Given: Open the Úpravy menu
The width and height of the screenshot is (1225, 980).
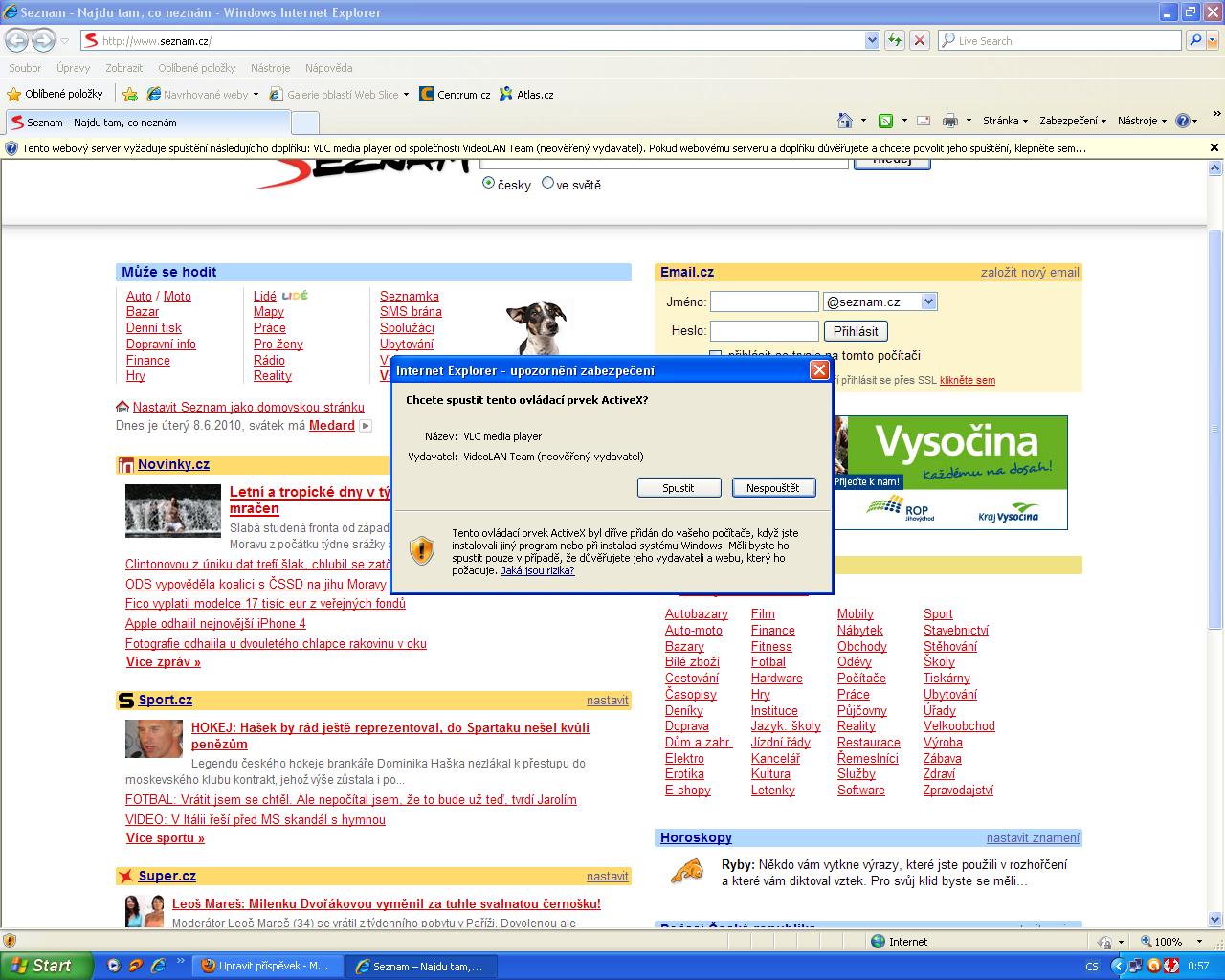Looking at the screenshot, I should [x=73, y=68].
